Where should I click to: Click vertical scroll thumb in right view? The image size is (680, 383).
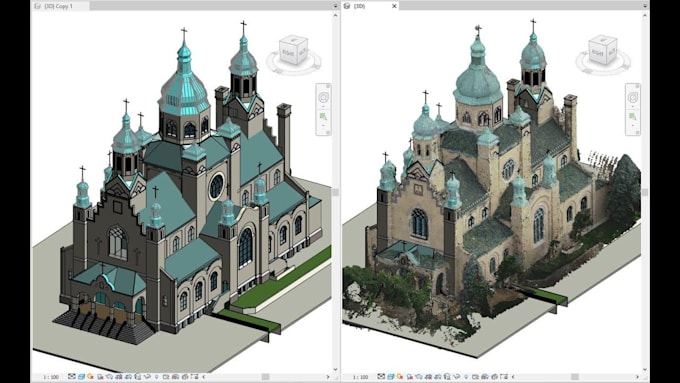click(645, 192)
